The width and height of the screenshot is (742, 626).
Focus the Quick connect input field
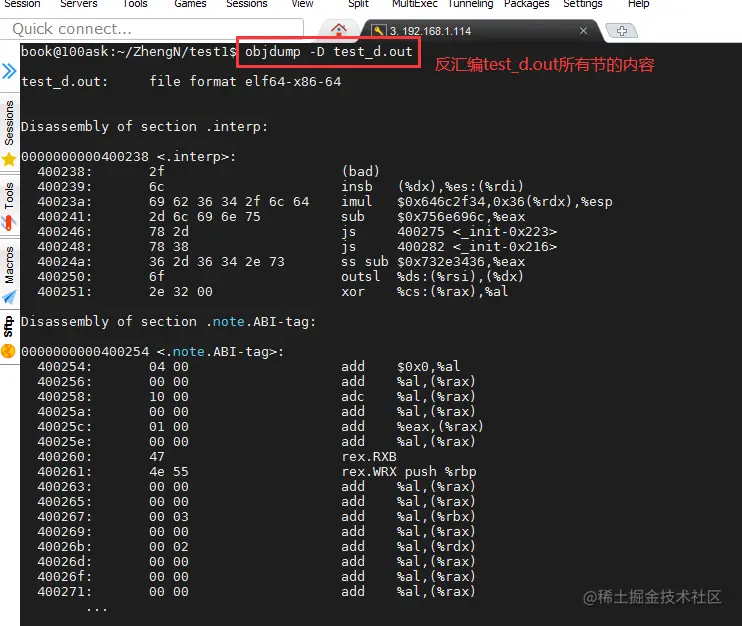click(151, 29)
